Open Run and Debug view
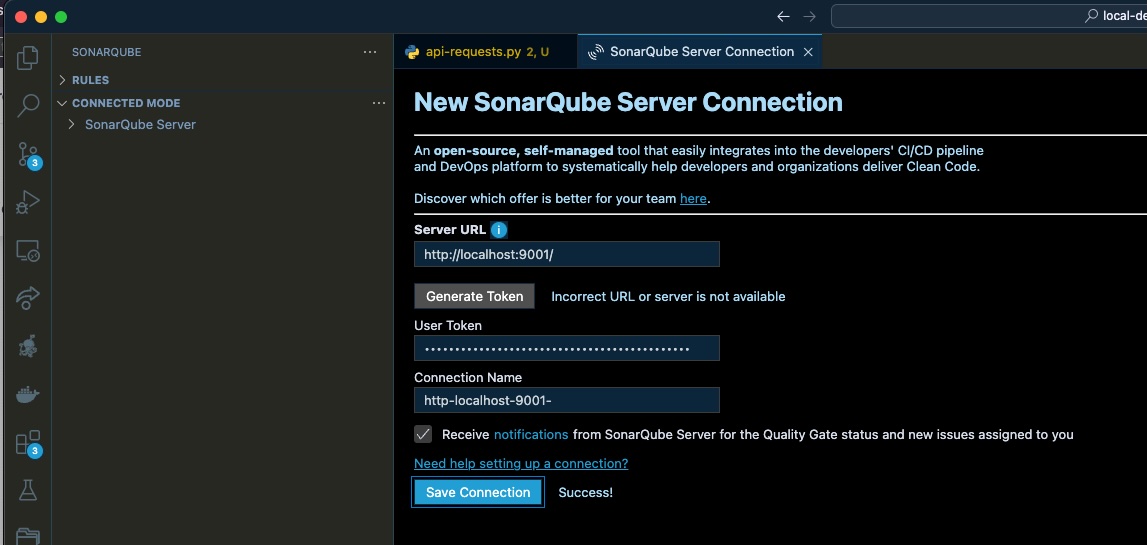 (28, 202)
